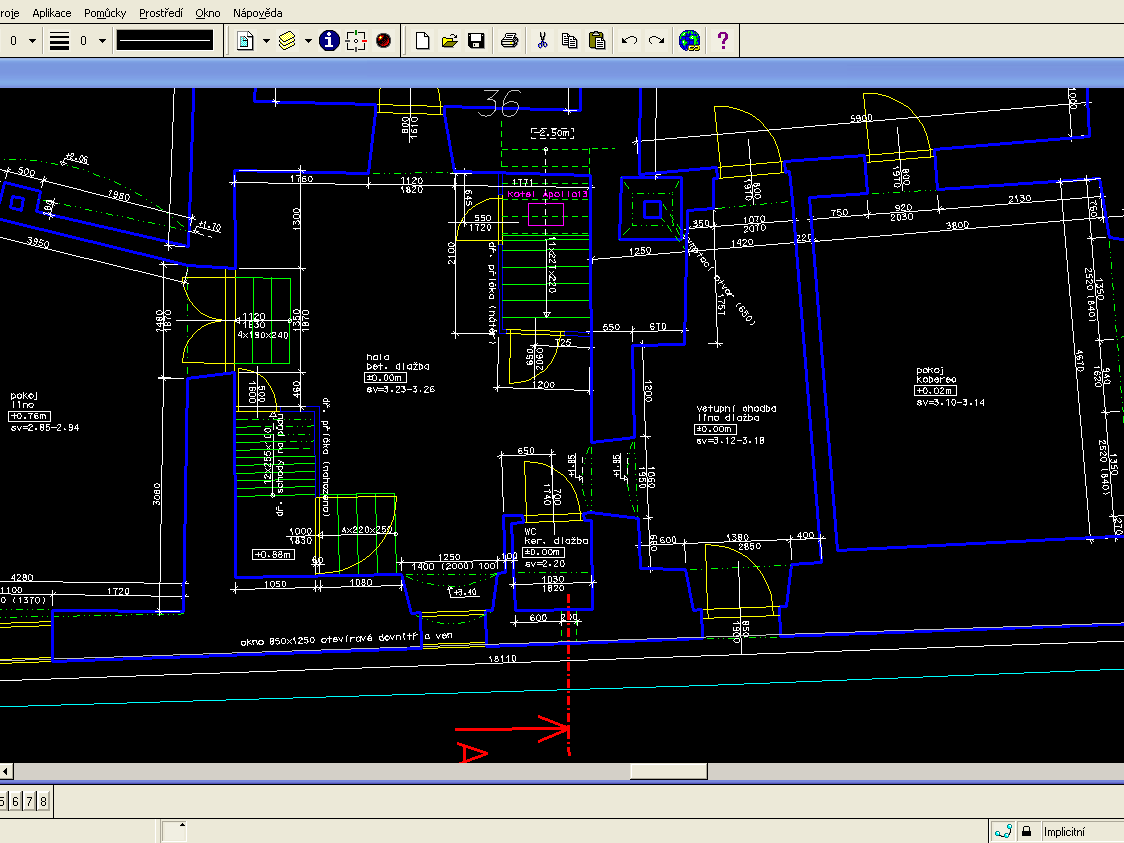Activate the snap target crosshair icon

356,41
